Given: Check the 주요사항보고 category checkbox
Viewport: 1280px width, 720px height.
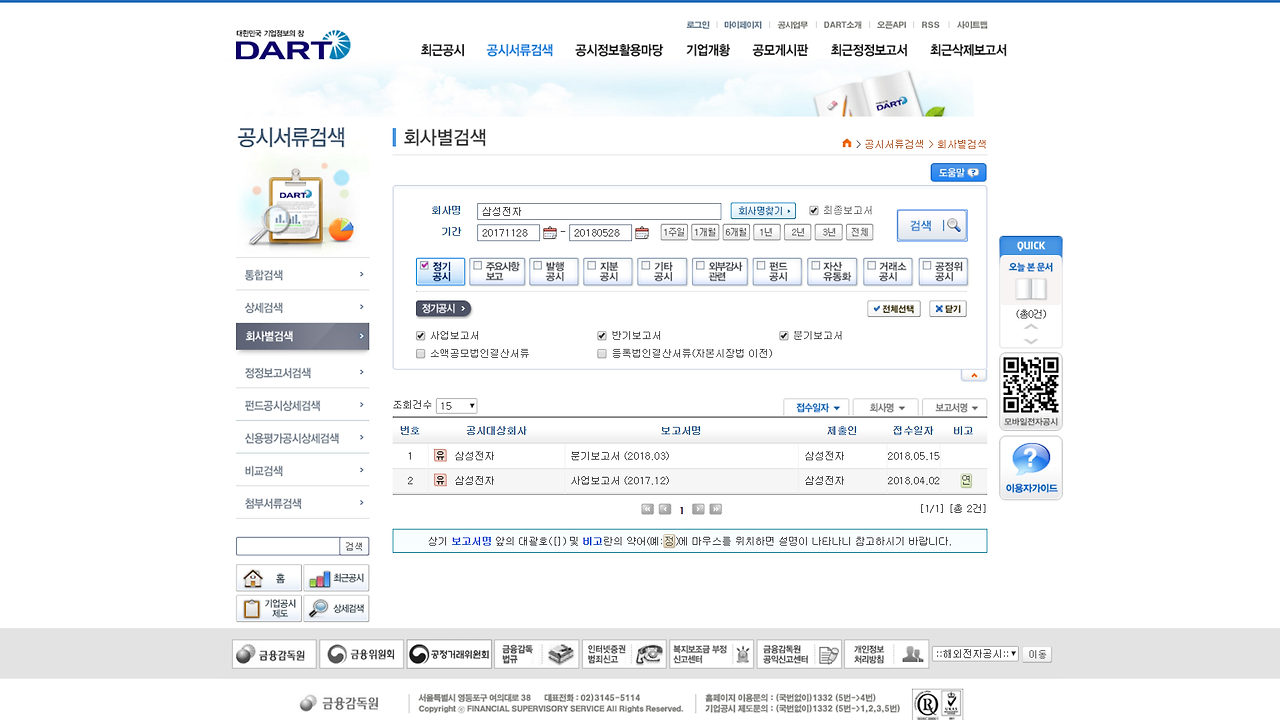Looking at the screenshot, I should pos(478,266).
